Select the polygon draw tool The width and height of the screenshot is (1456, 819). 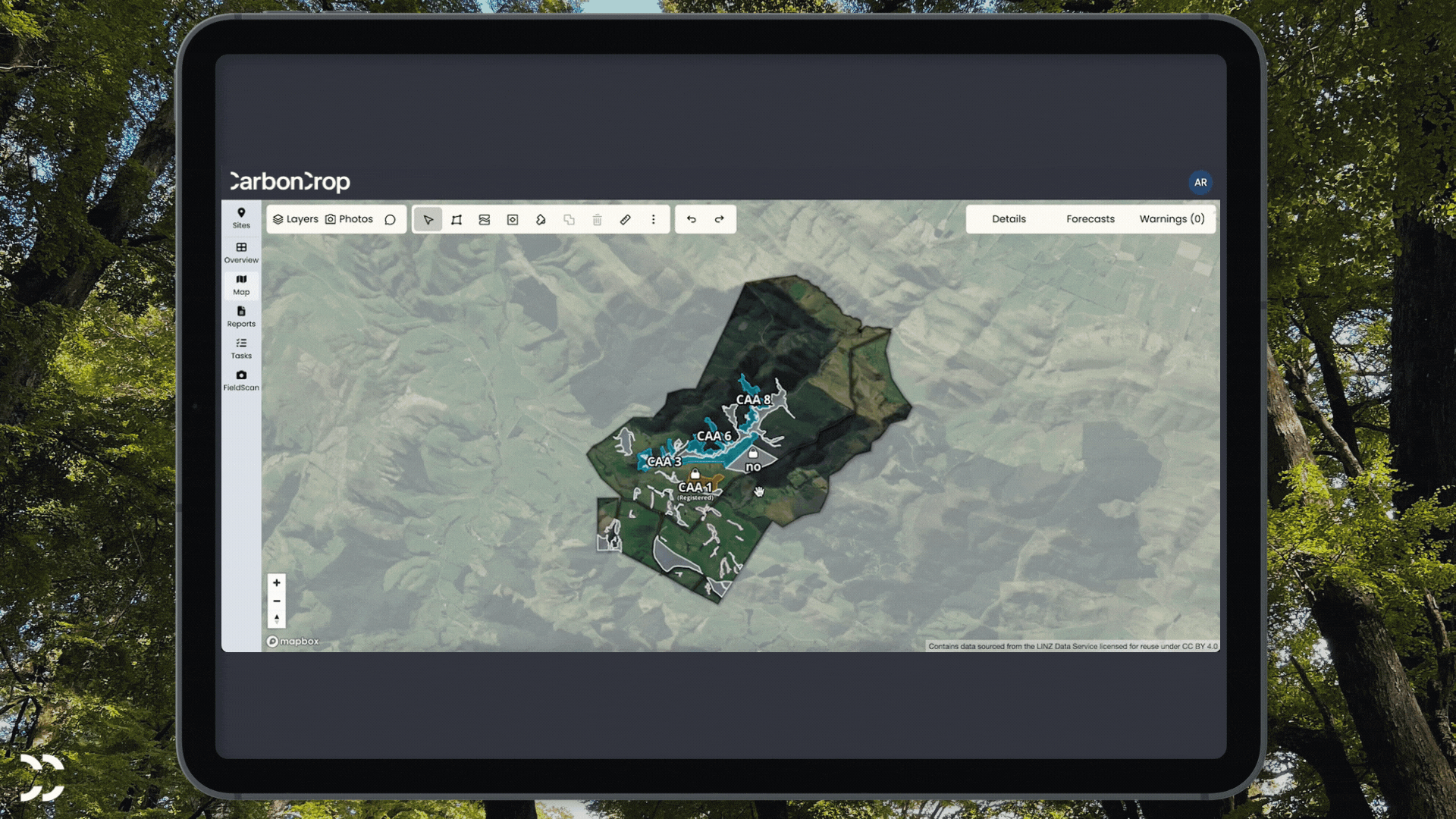tap(457, 219)
